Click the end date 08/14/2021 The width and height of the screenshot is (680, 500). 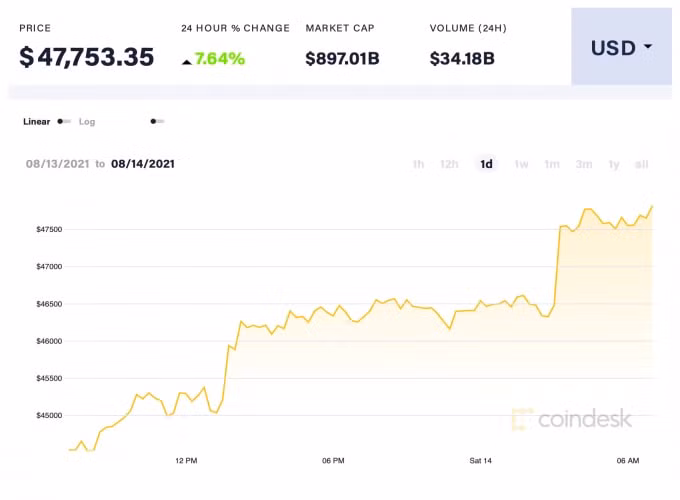point(143,164)
